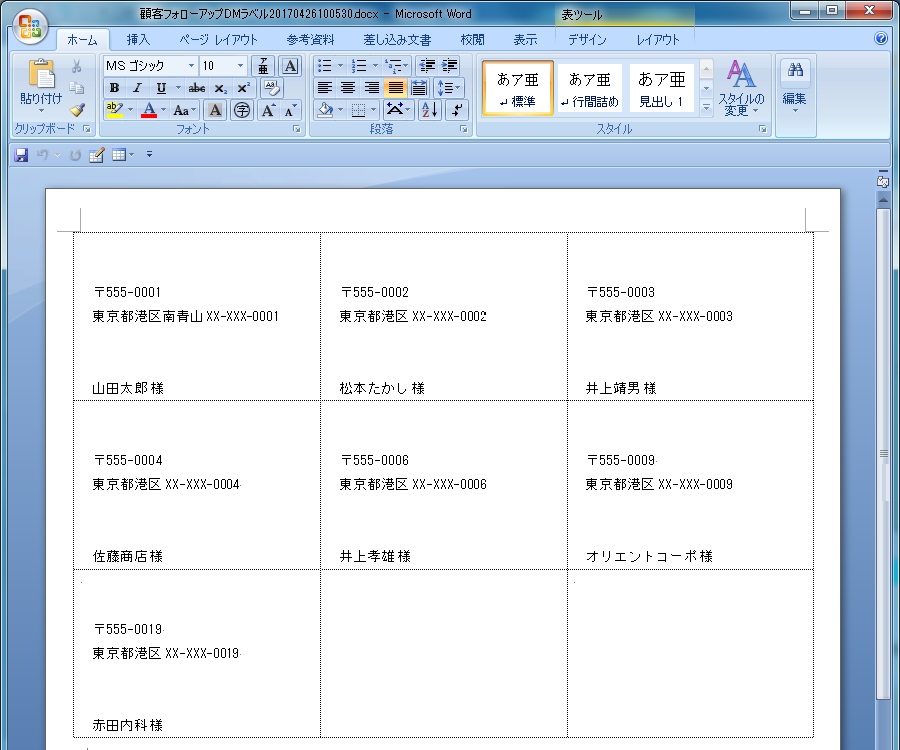Screen dimensions: 900x750
Task: Toggle show/hide paragraph marks
Action: click(x=457, y=110)
